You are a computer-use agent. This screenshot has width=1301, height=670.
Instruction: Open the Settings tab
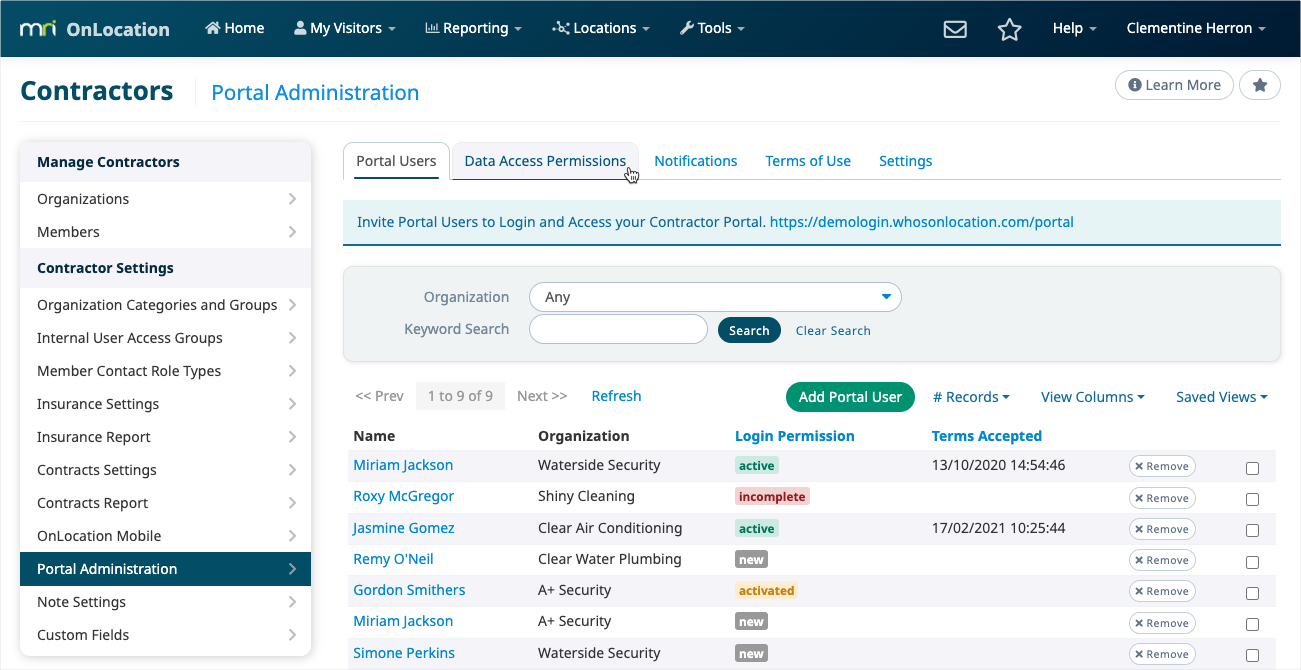pos(905,161)
